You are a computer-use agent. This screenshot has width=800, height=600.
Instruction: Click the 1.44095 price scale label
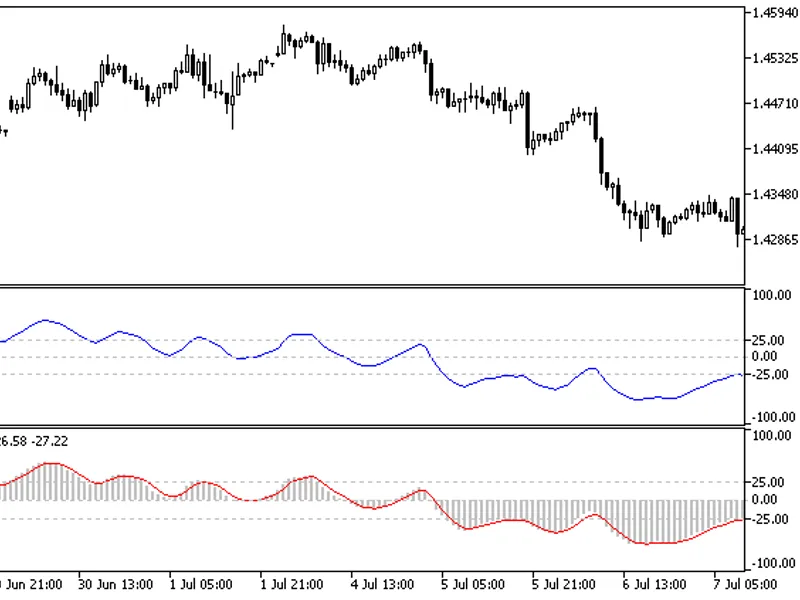(775, 149)
